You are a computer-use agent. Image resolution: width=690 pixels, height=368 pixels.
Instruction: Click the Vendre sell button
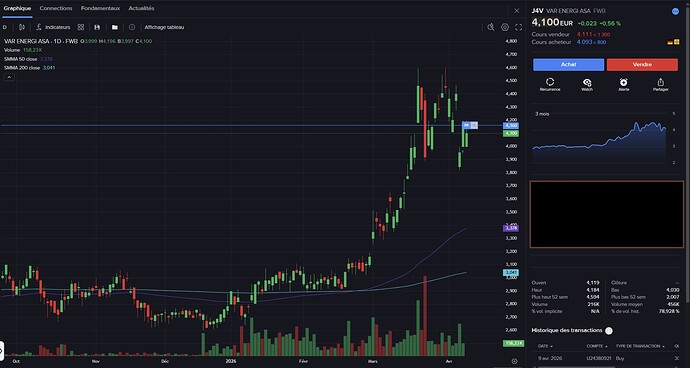(x=642, y=65)
